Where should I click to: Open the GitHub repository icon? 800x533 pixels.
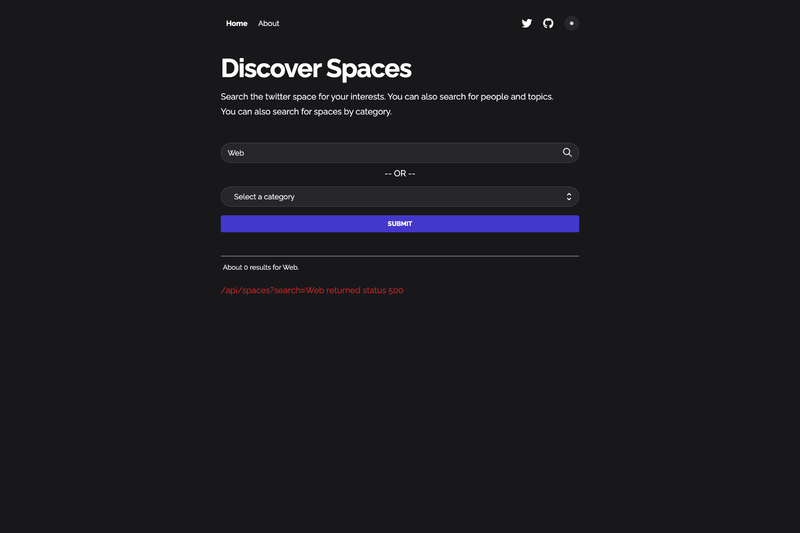tap(548, 23)
